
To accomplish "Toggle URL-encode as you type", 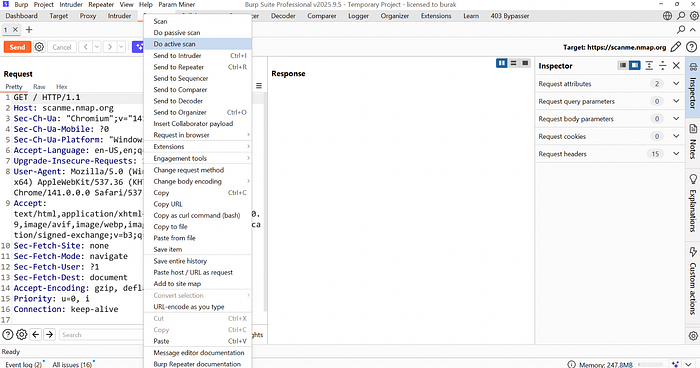I will coord(198,307).
